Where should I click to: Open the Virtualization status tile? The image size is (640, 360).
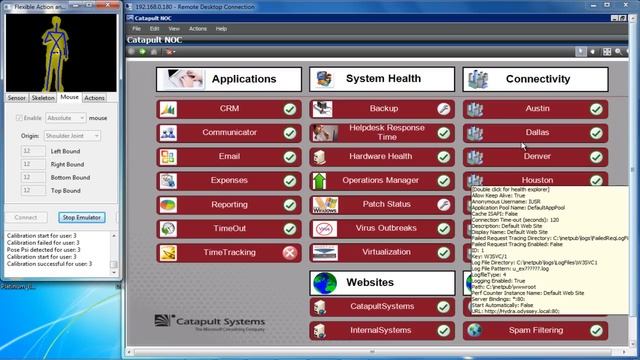coord(382,253)
